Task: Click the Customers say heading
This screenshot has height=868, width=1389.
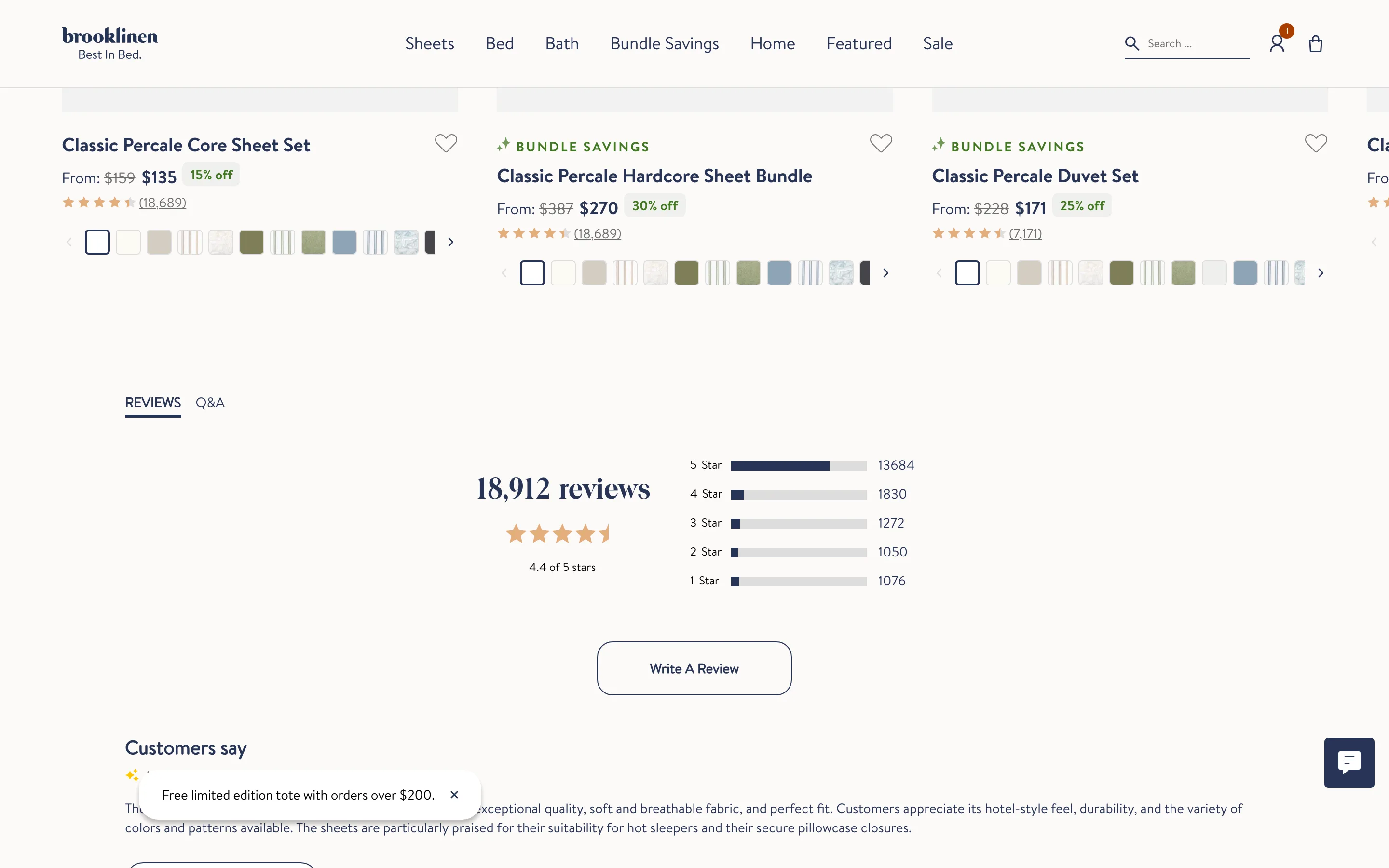Action: coord(186,748)
